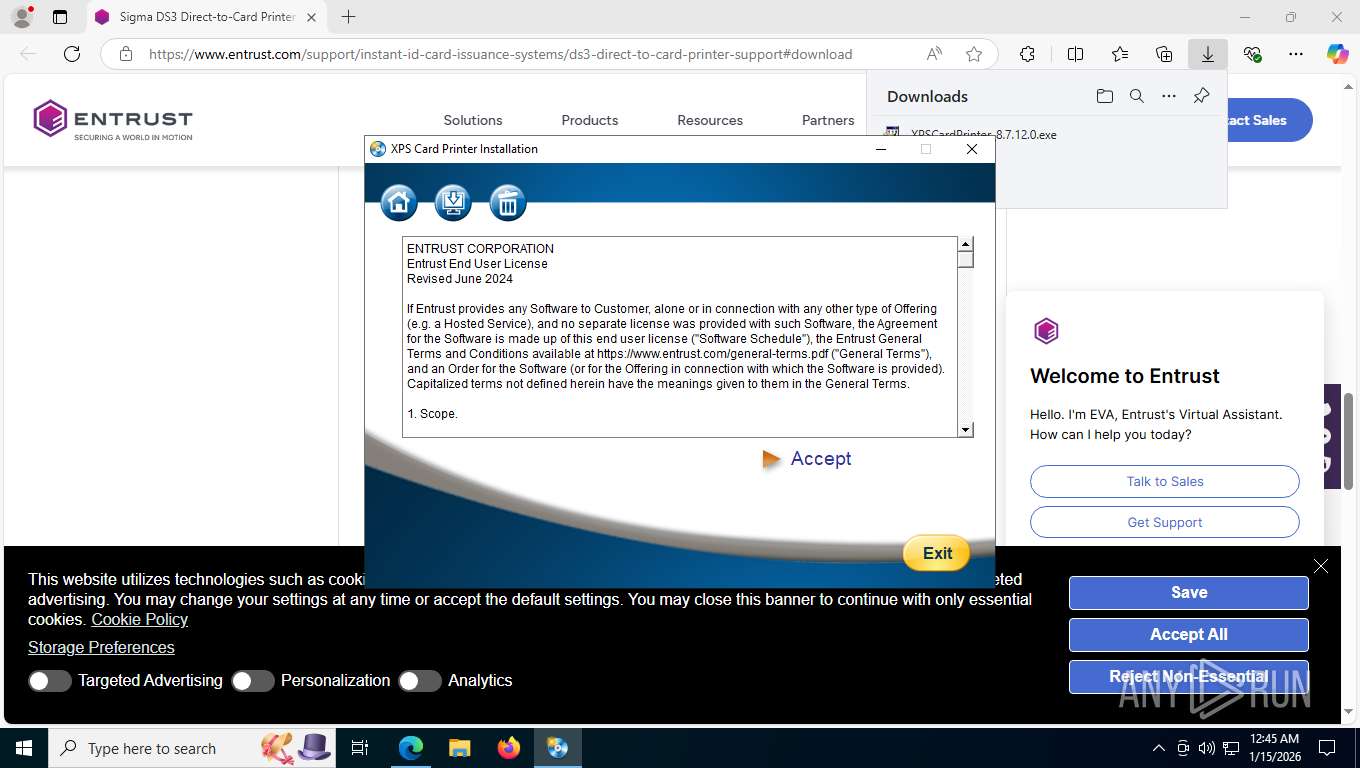
Task: Toggle Targeted Advertising switch
Action: (50, 681)
